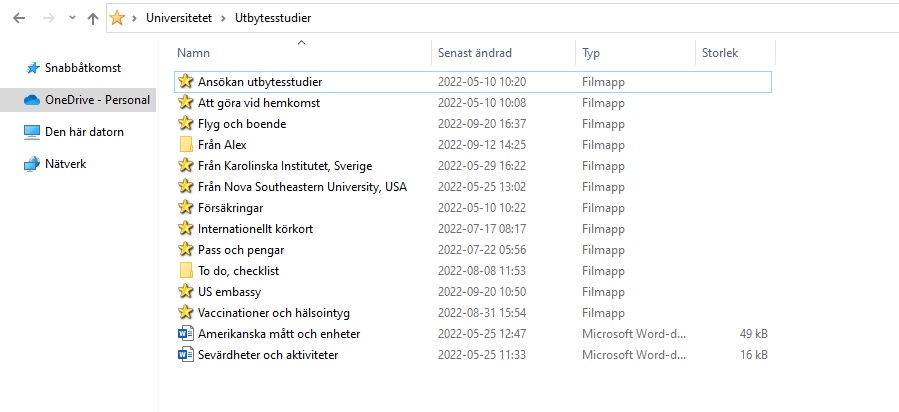899x412 pixels.
Task: Click the Up one level arrow
Action: tap(93, 18)
